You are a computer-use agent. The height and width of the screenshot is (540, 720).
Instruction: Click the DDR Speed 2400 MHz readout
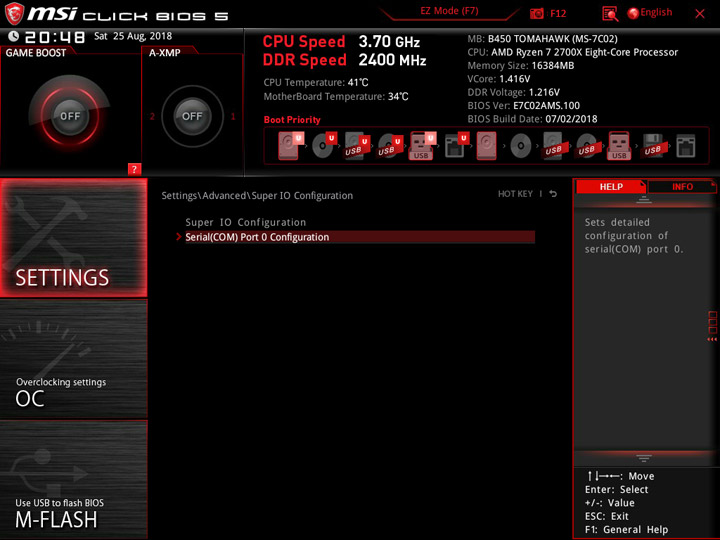point(344,60)
